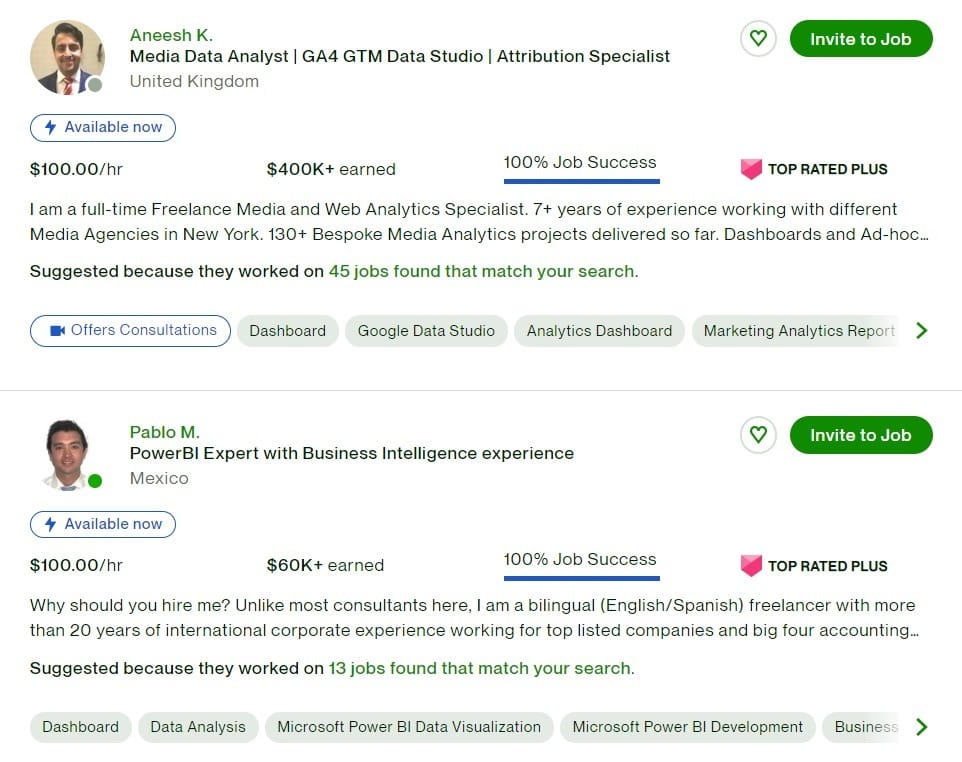Click Aneesh K.'s profile photo
962x762 pixels.
pos(67,57)
